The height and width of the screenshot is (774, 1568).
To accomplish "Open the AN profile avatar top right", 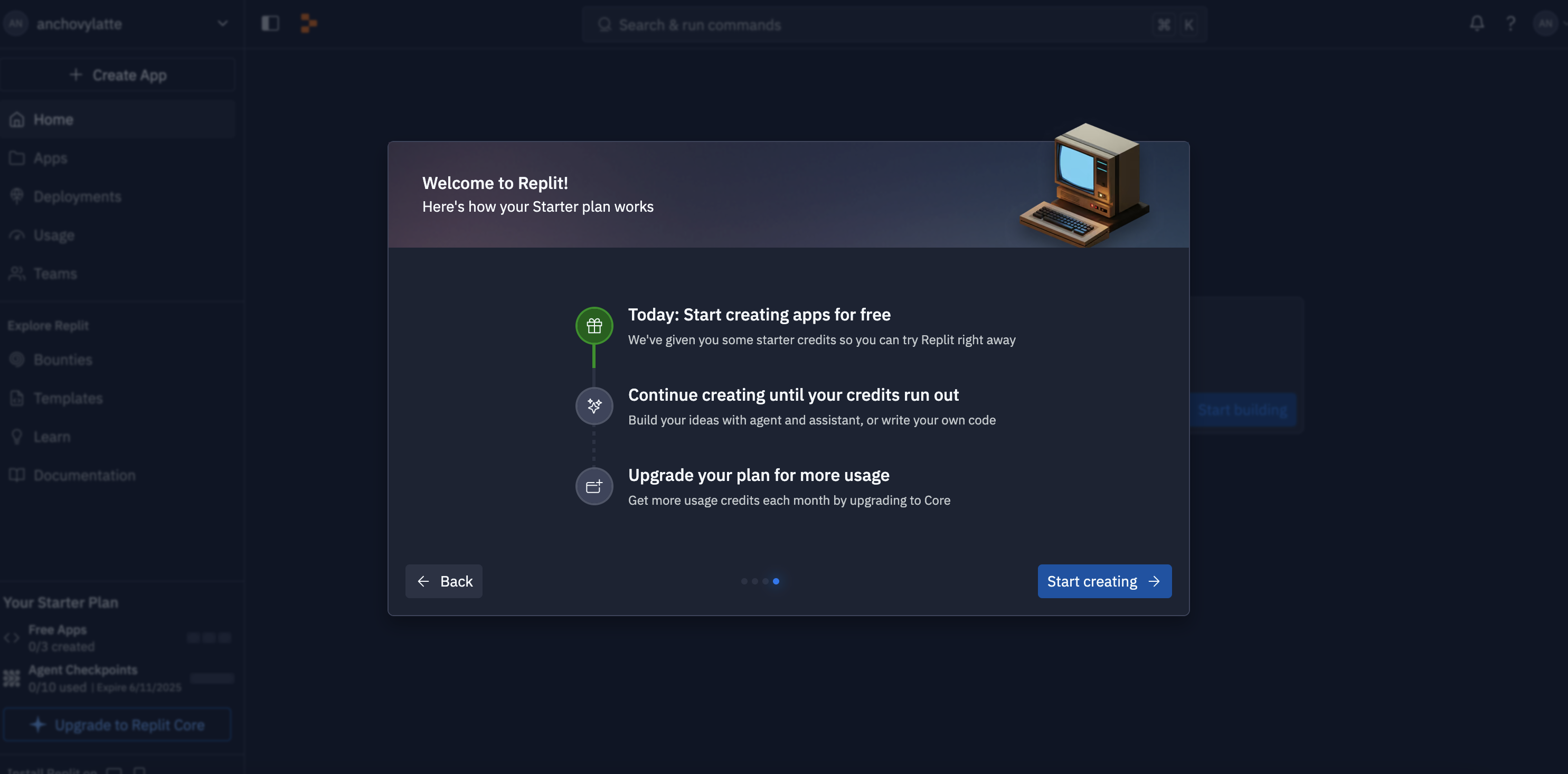I will click(1545, 24).
